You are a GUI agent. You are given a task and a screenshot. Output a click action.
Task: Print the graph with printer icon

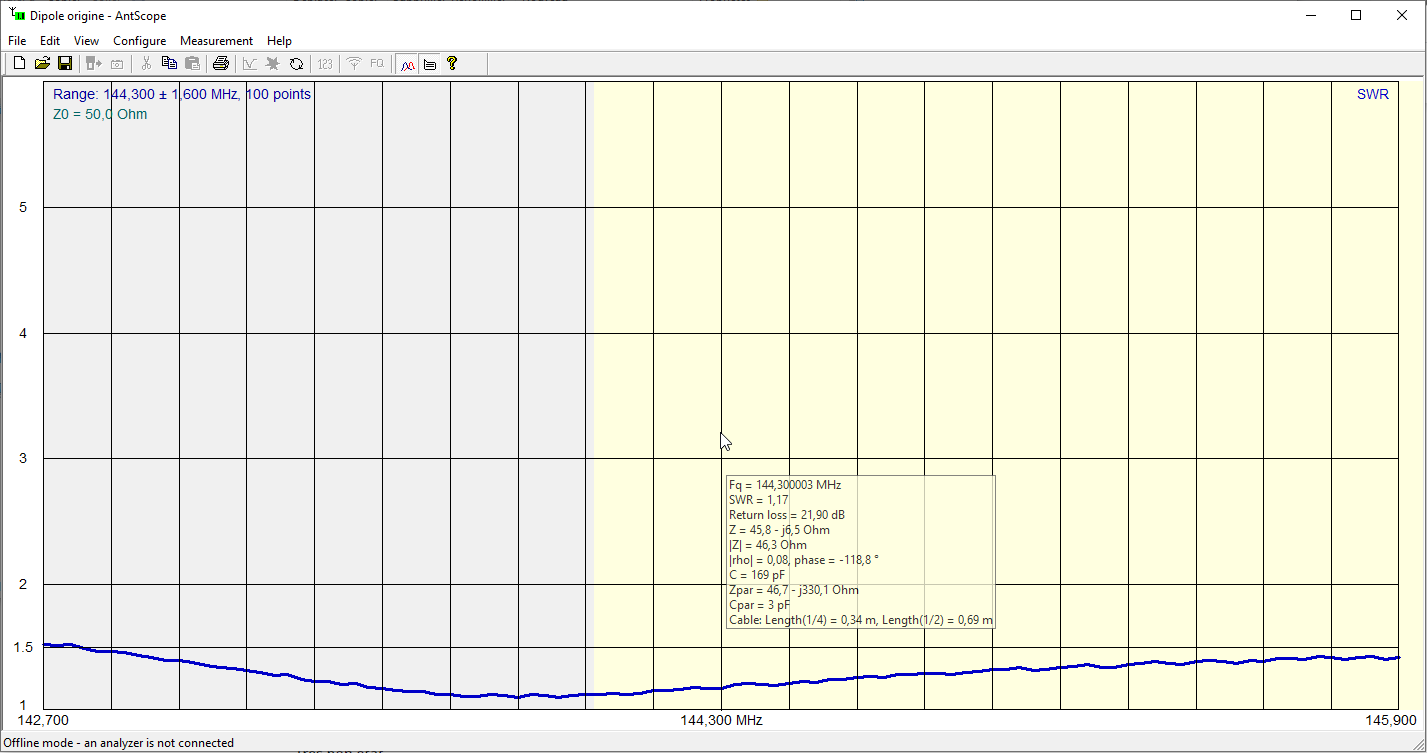pyautogui.click(x=221, y=64)
